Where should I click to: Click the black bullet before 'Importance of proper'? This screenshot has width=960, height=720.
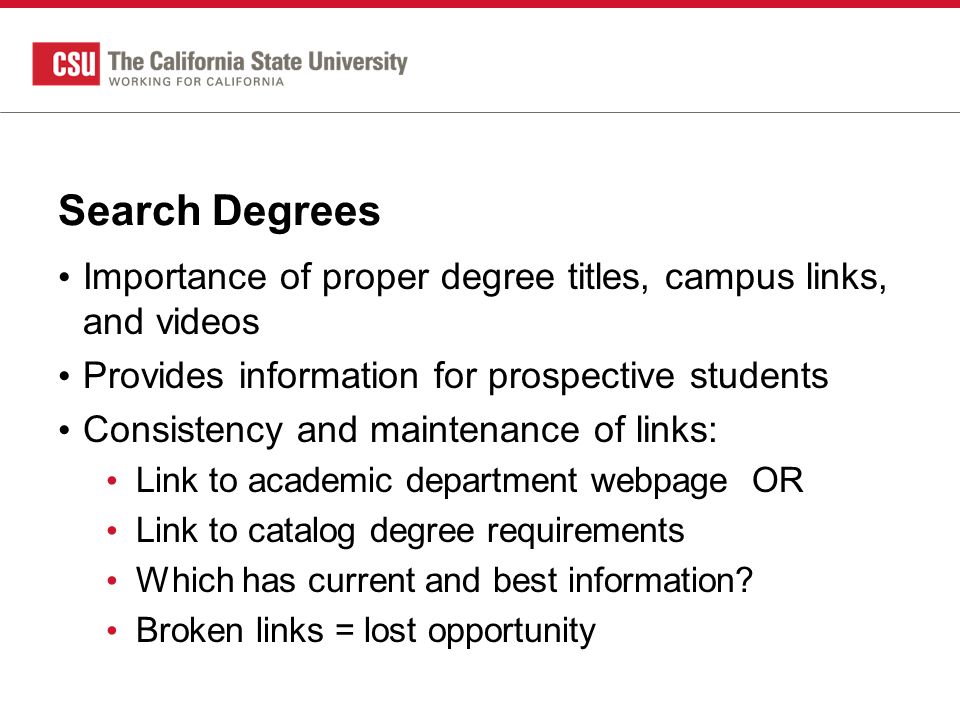pyautogui.click(x=65, y=277)
